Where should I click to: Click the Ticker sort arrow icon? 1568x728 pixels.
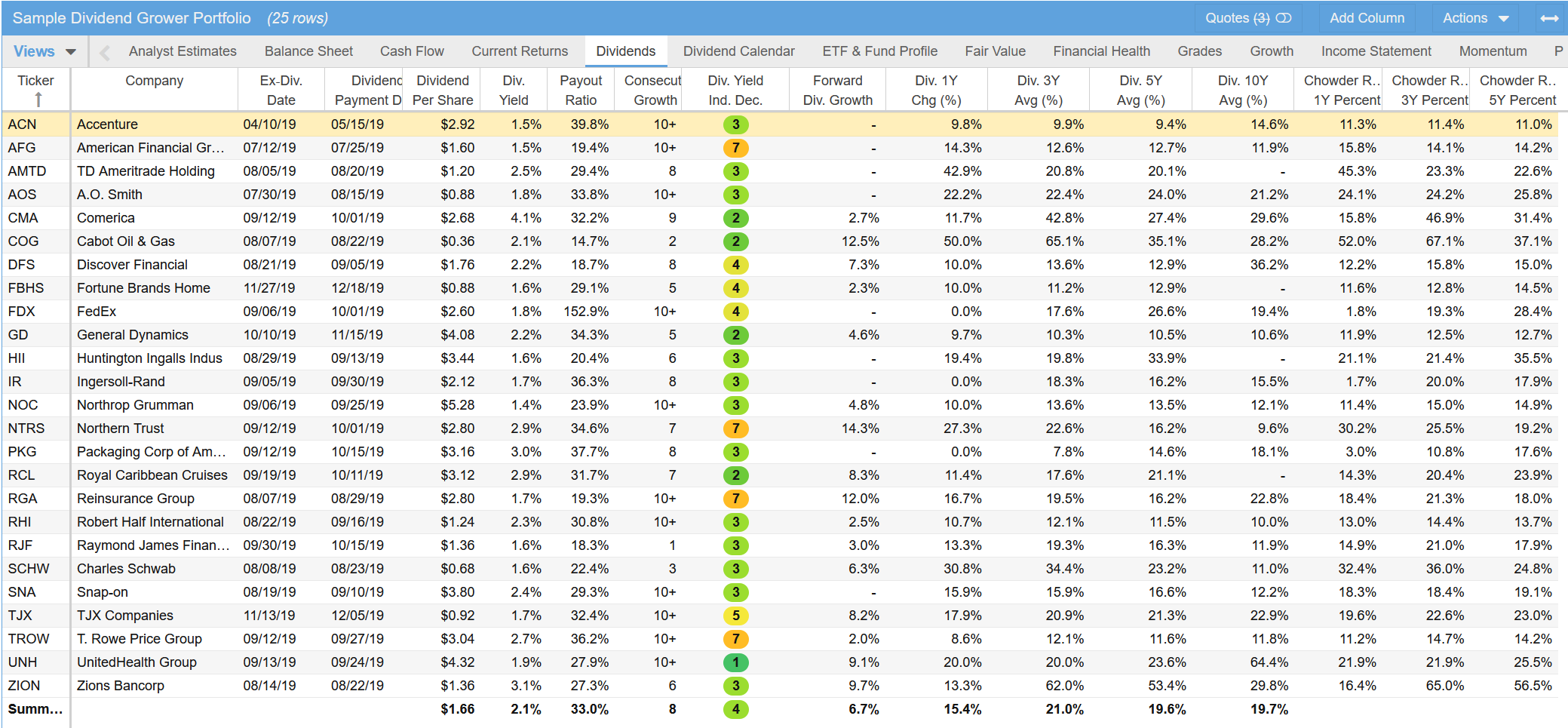coord(38,100)
